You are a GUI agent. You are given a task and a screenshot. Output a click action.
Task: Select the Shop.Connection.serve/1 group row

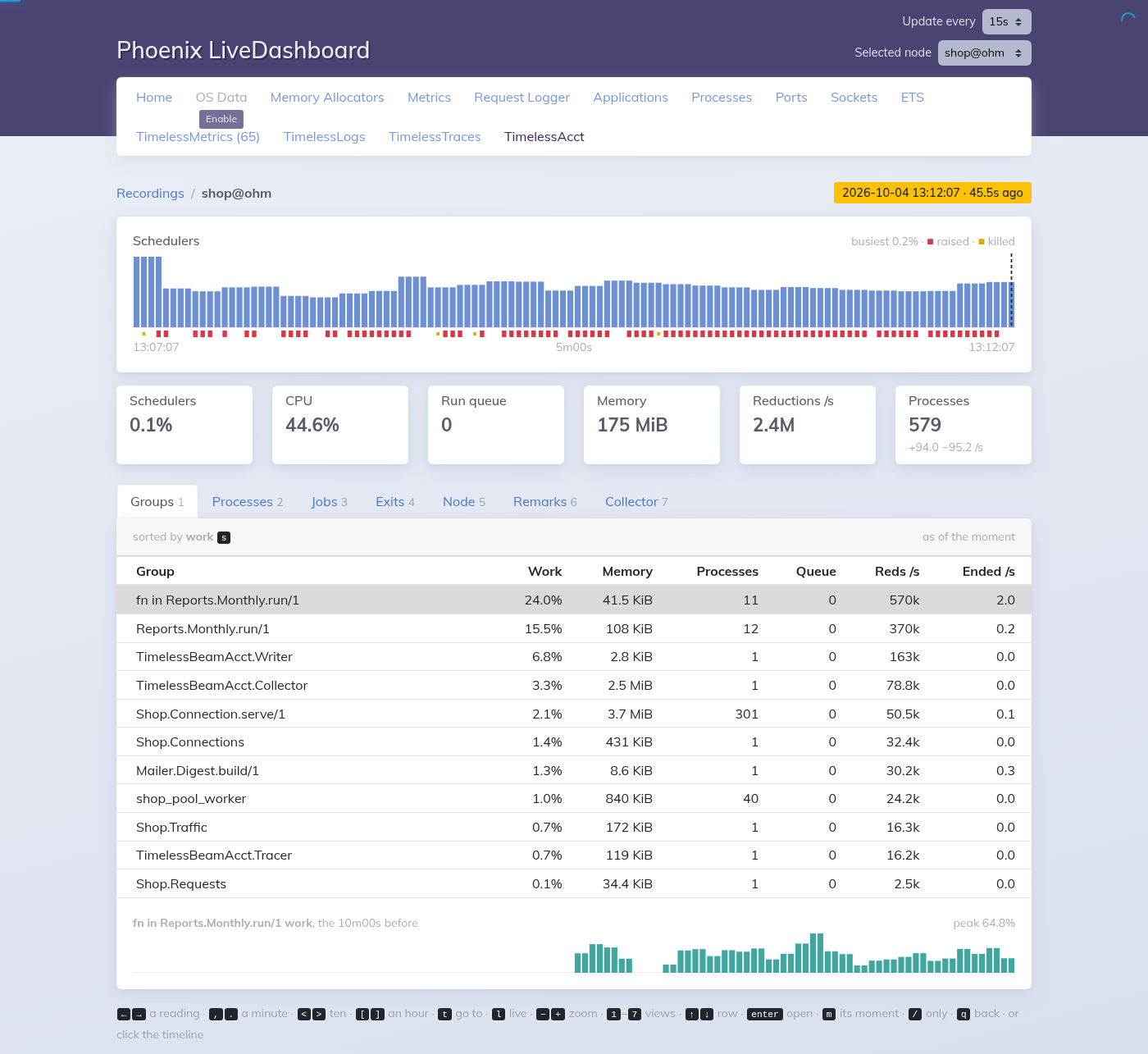tap(574, 714)
